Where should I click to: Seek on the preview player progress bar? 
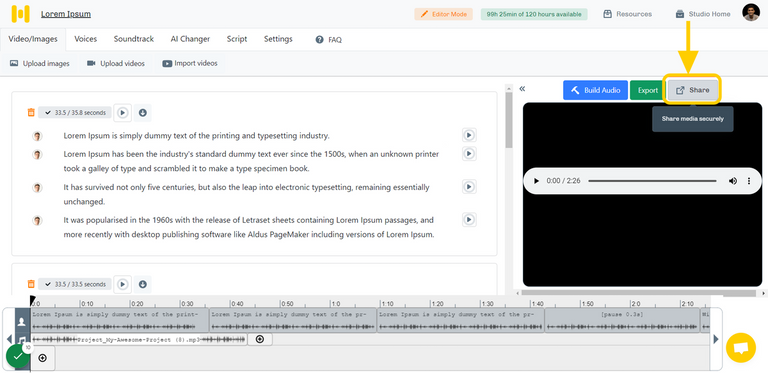tap(652, 181)
